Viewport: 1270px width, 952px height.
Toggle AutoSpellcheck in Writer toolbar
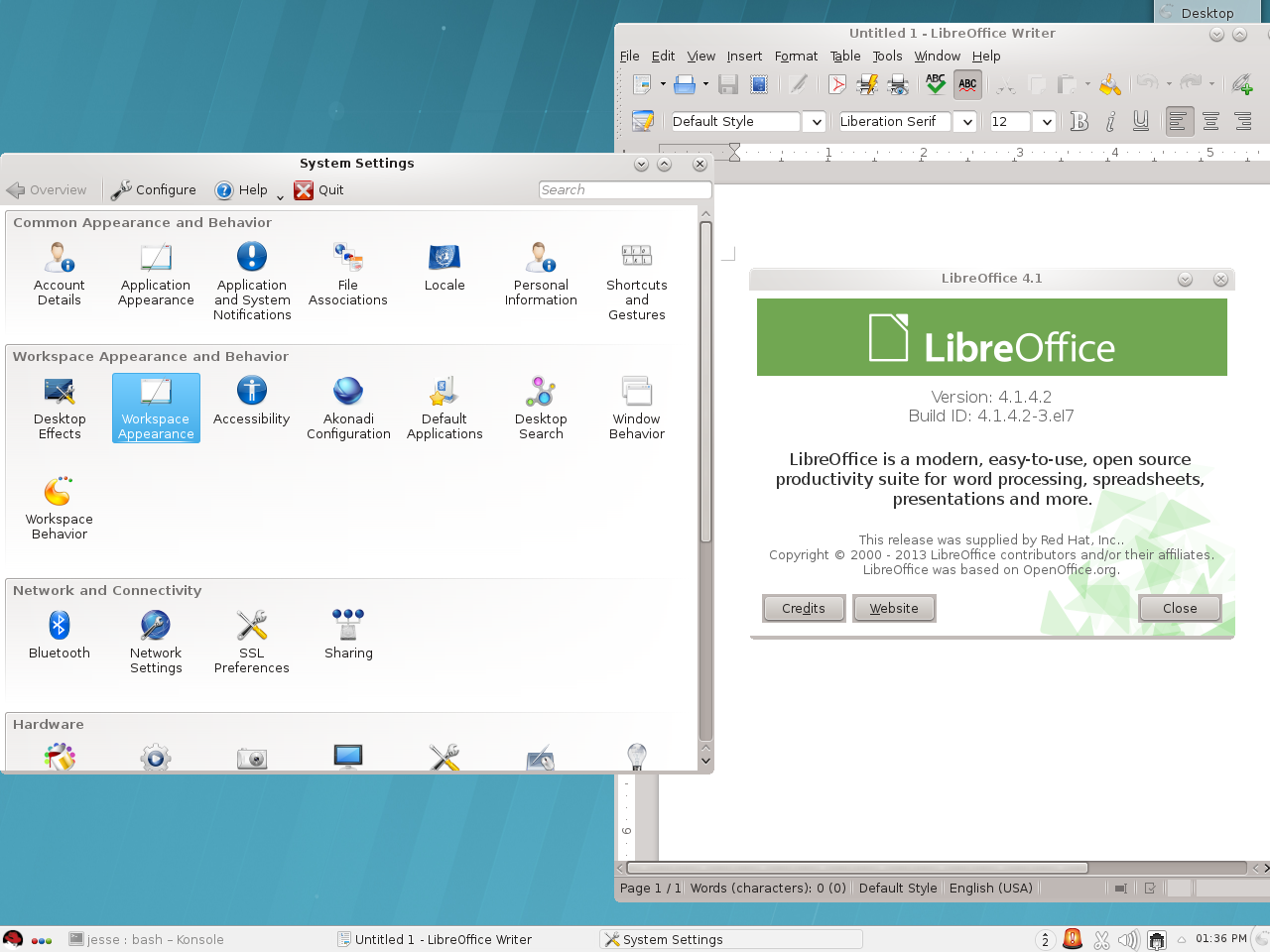point(968,84)
